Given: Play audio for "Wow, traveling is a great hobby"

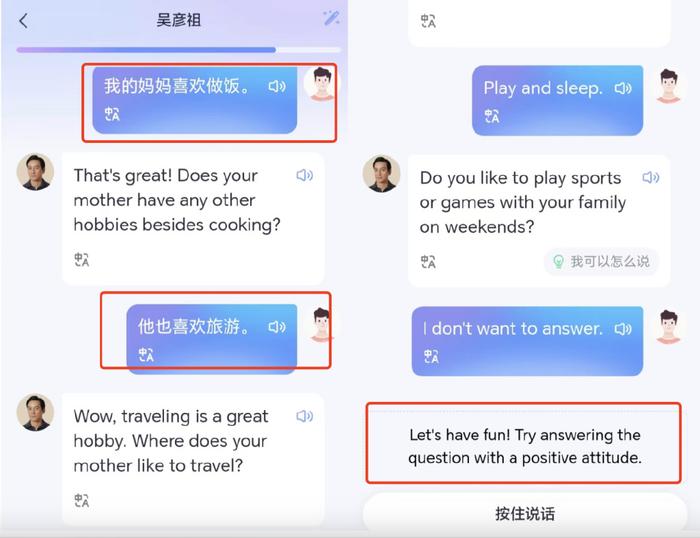Looking at the screenshot, I should click(x=304, y=416).
